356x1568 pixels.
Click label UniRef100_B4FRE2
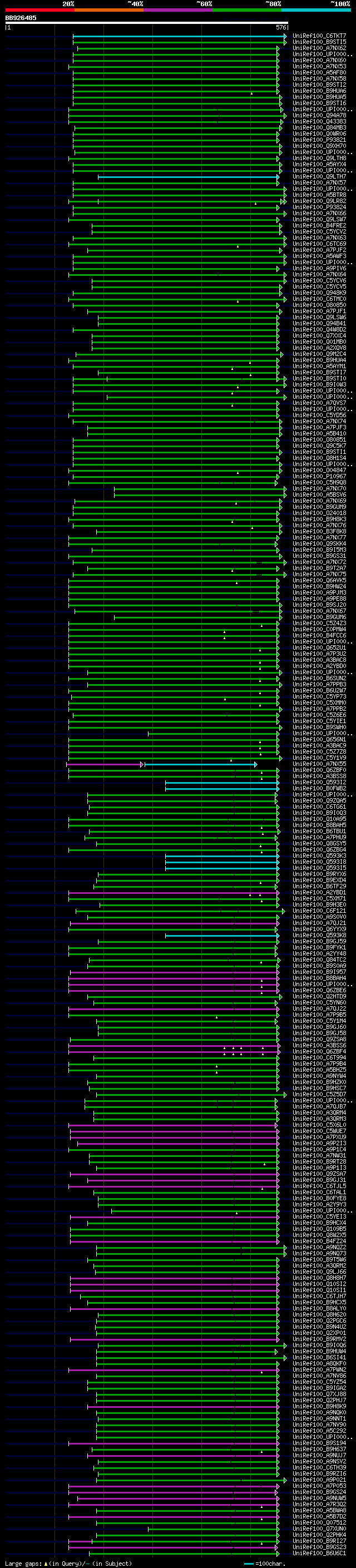tap(319, 225)
